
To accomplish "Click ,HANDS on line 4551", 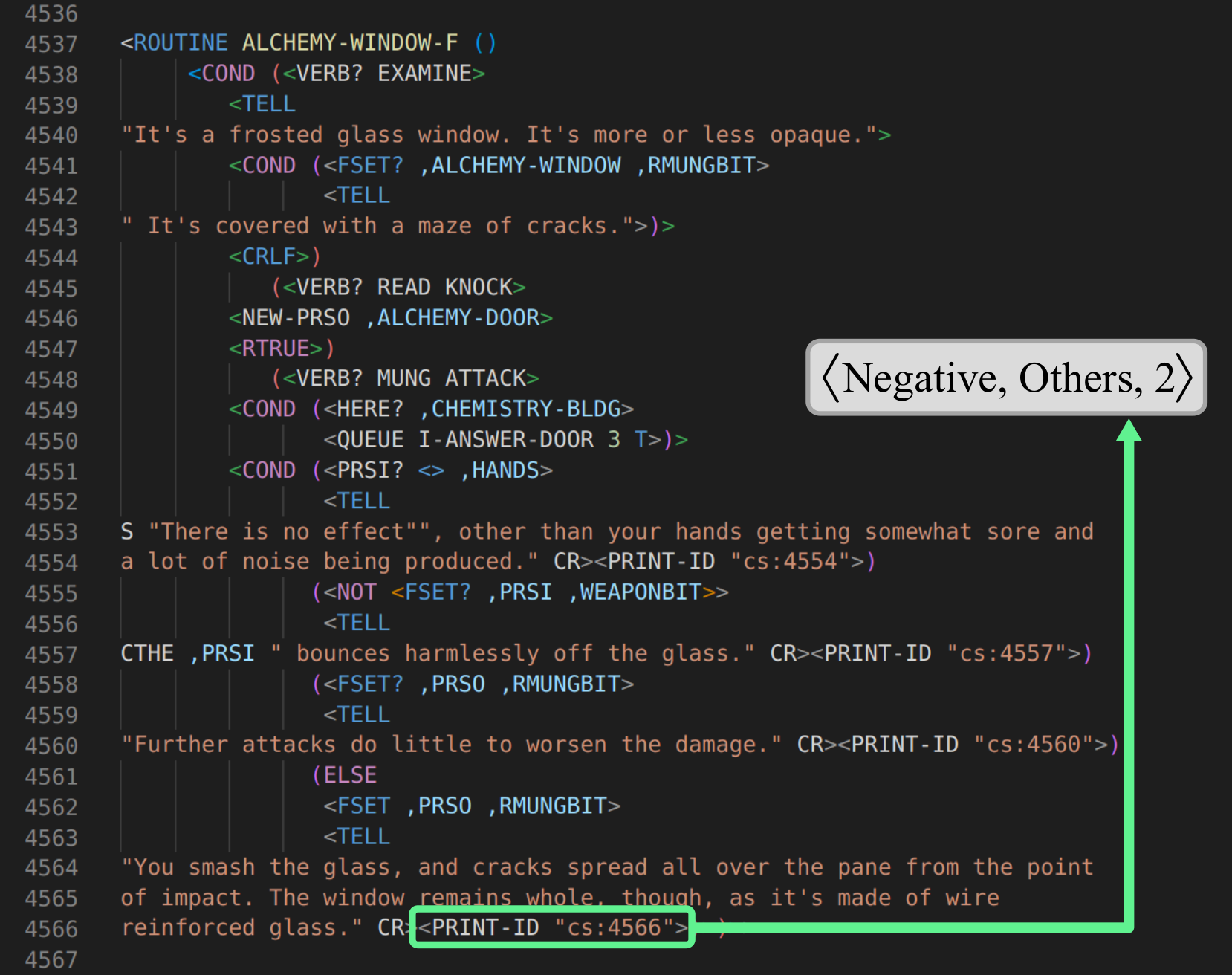I will (499, 470).
